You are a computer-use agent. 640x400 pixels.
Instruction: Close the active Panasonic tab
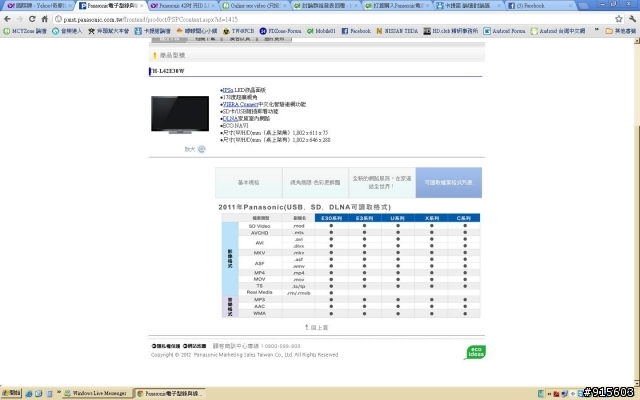(142, 6)
